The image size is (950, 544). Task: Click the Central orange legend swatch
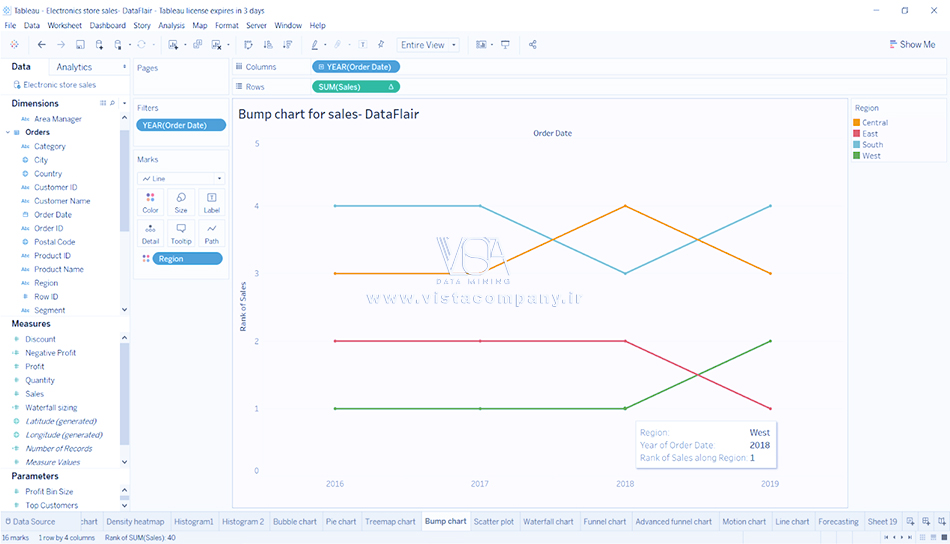coord(856,123)
